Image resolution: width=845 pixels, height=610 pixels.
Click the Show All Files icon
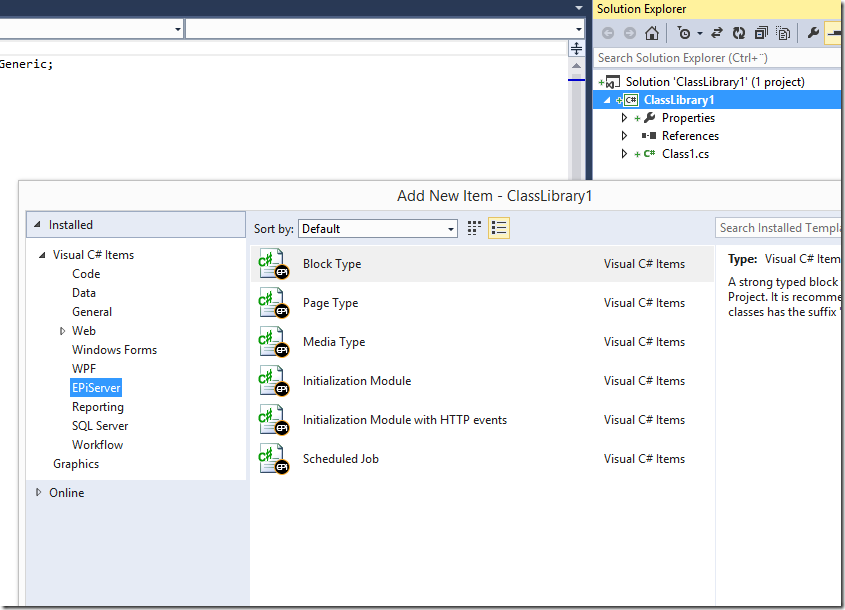point(783,33)
